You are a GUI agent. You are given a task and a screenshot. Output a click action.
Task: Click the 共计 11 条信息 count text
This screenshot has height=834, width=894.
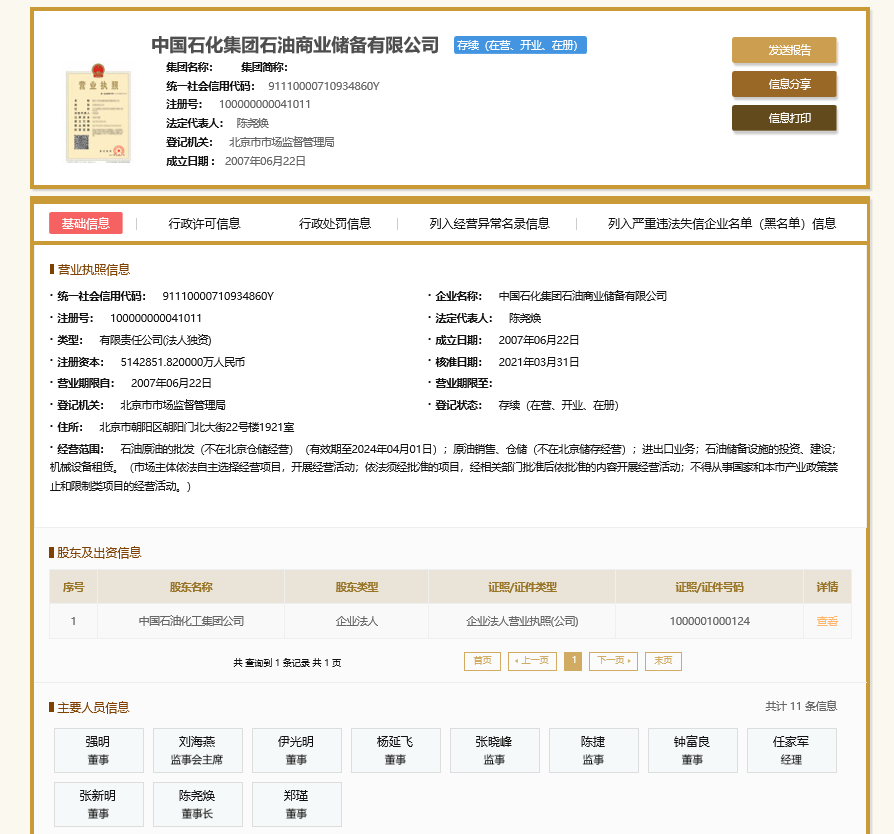[800, 706]
